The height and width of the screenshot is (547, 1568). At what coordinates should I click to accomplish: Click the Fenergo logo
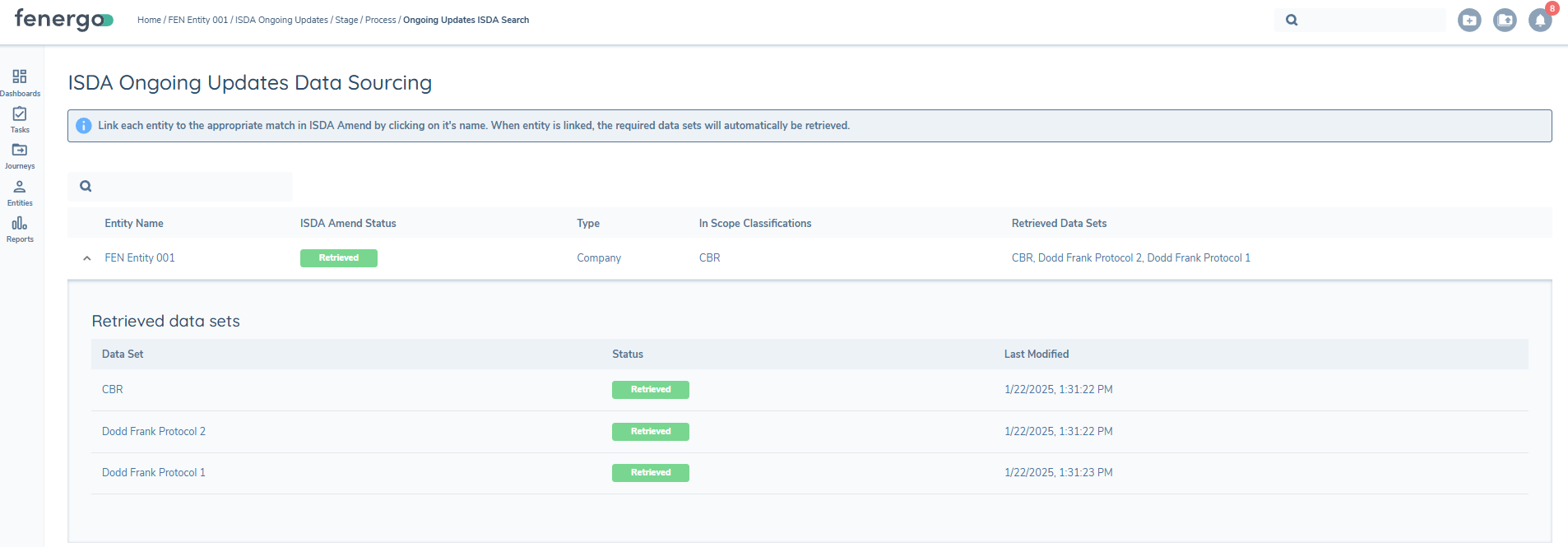pos(64,20)
